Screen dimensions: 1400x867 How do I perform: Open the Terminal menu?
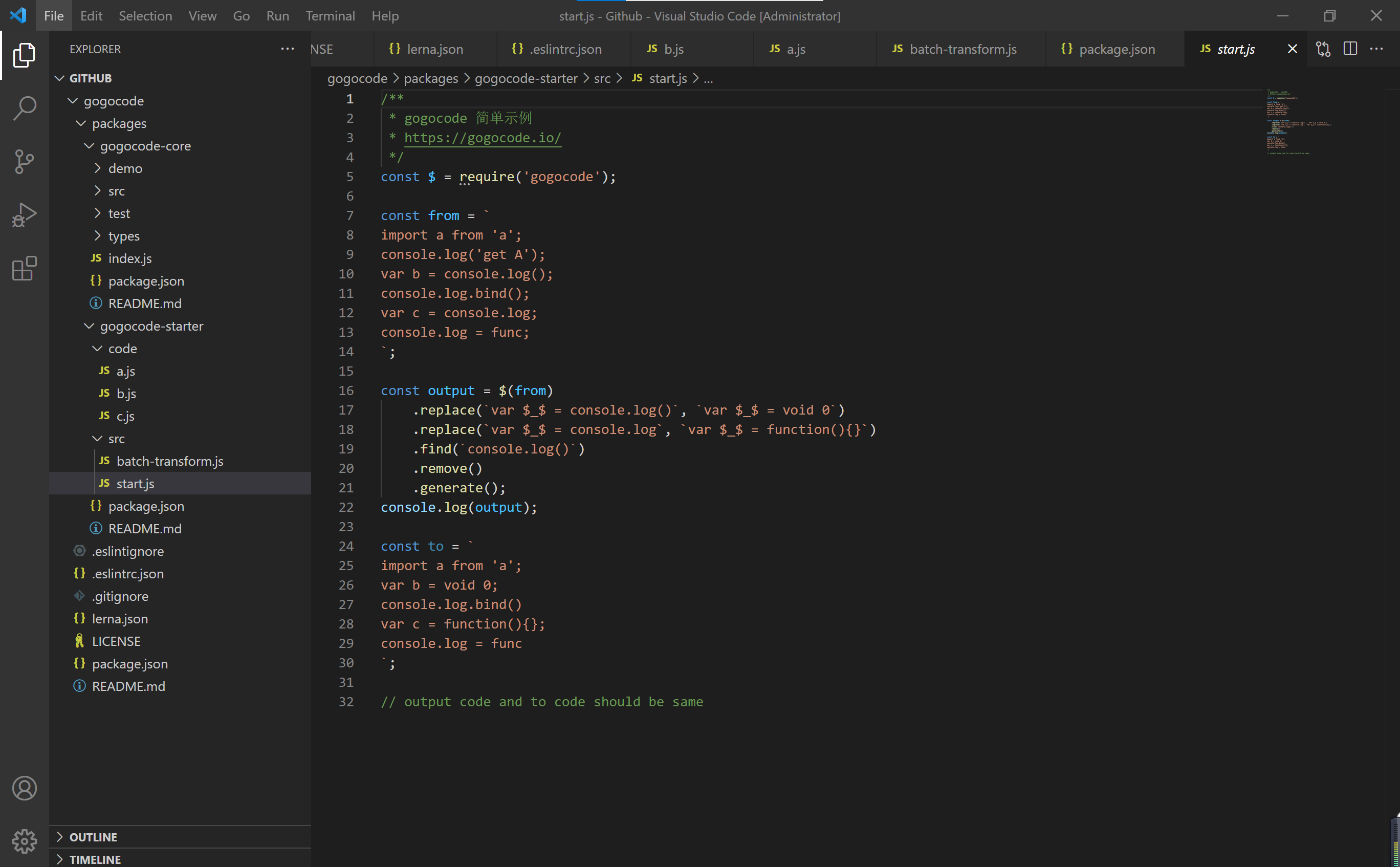(x=330, y=15)
